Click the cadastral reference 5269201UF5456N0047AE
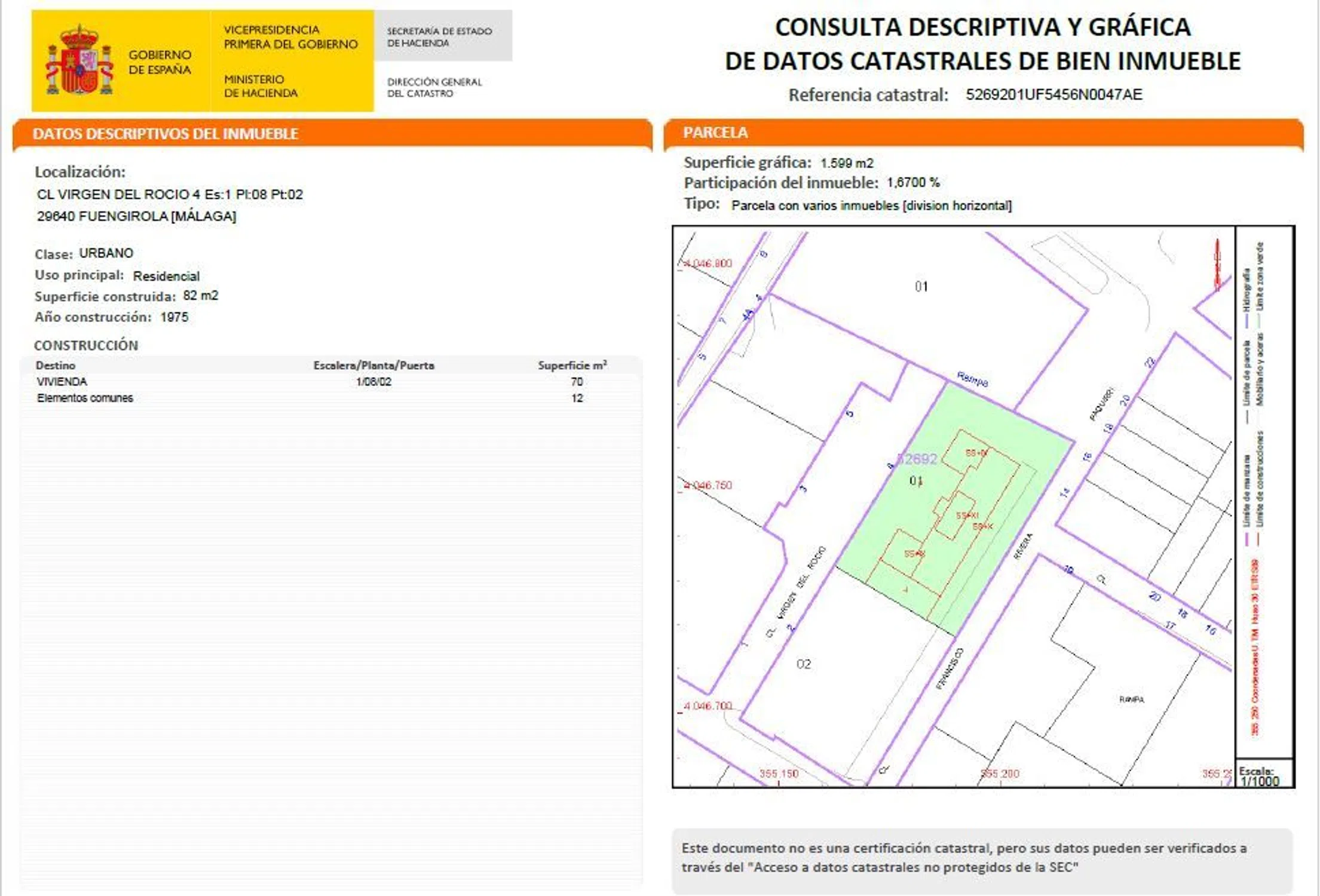This screenshot has height=896, width=1320. pos(1053,94)
